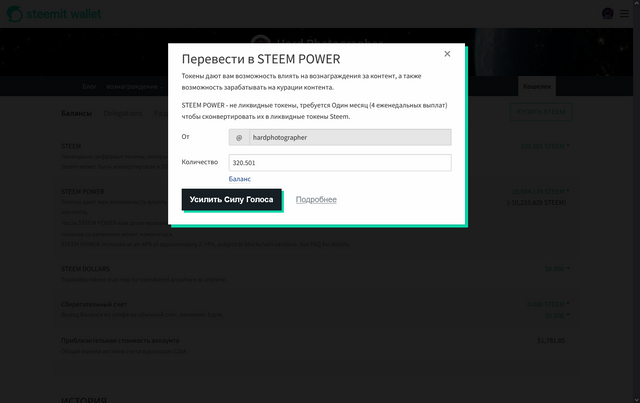Select the Балансы tab

[76, 113]
